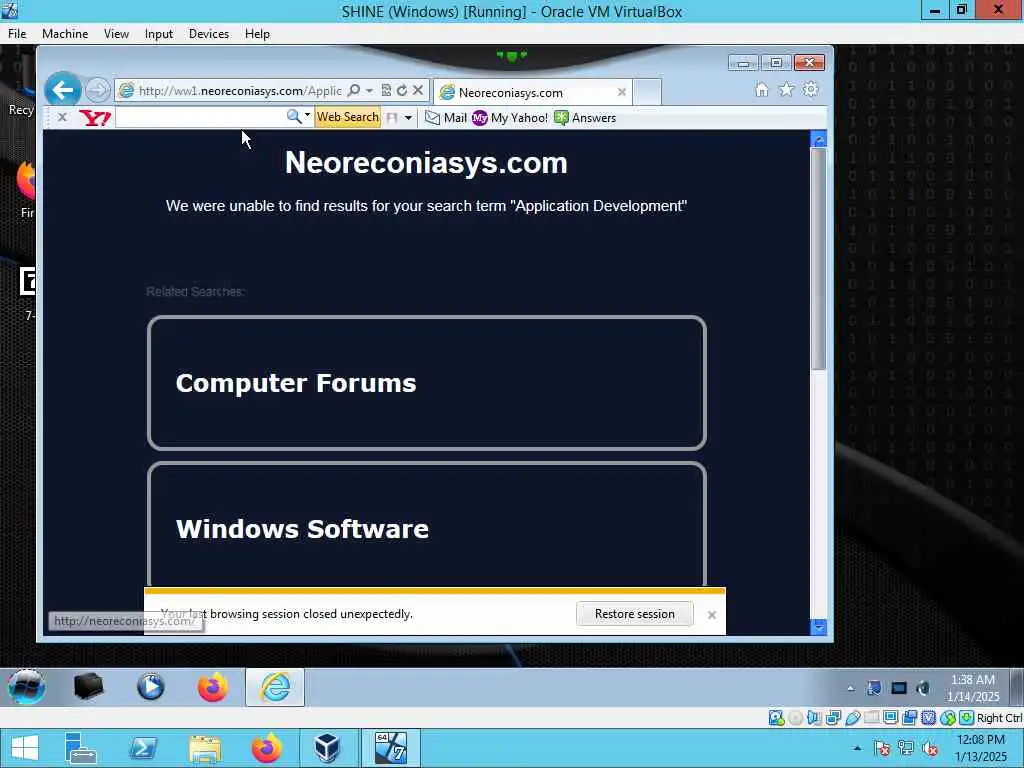Open the black box icon on guest taskbar
This screenshot has height=768, width=1024.
pos(88,687)
